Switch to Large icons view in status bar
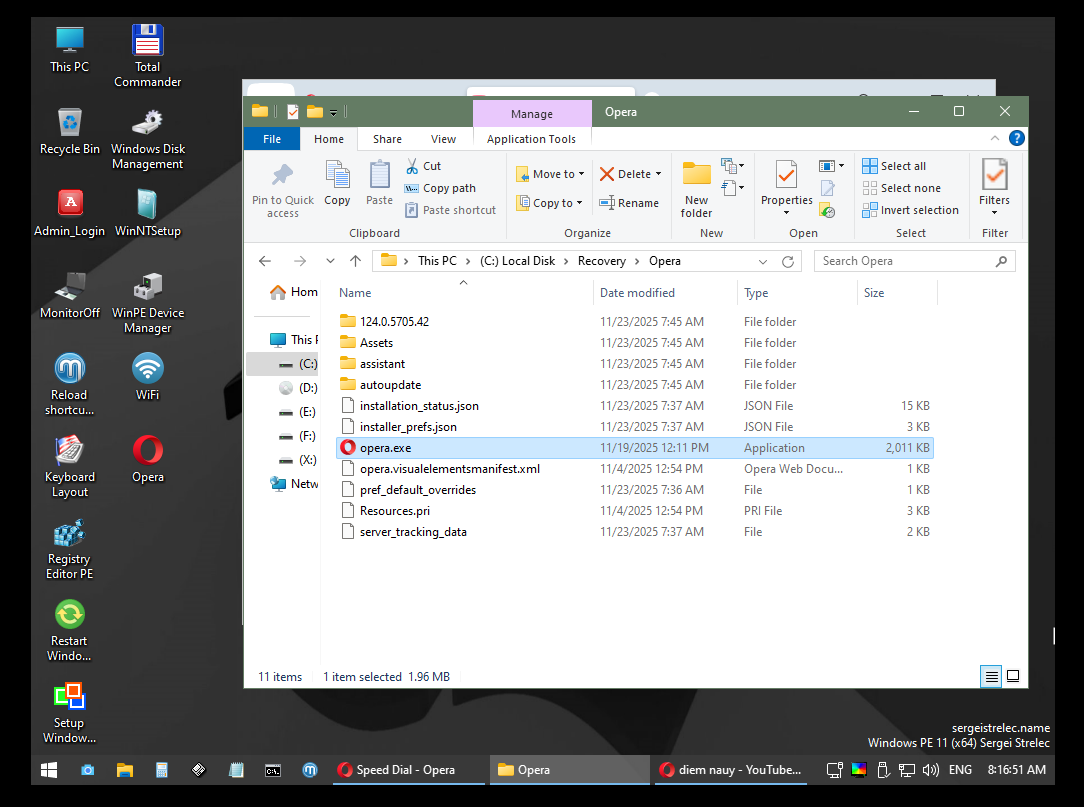Screen dimensions: 1084x807 tap(1013, 676)
